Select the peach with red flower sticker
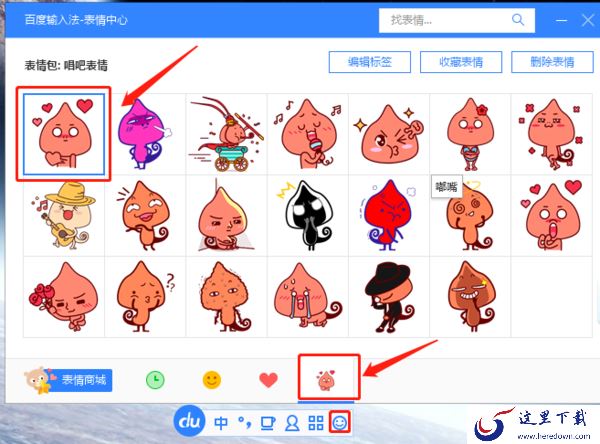This screenshot has height=444, width=600. pos(470,134)
